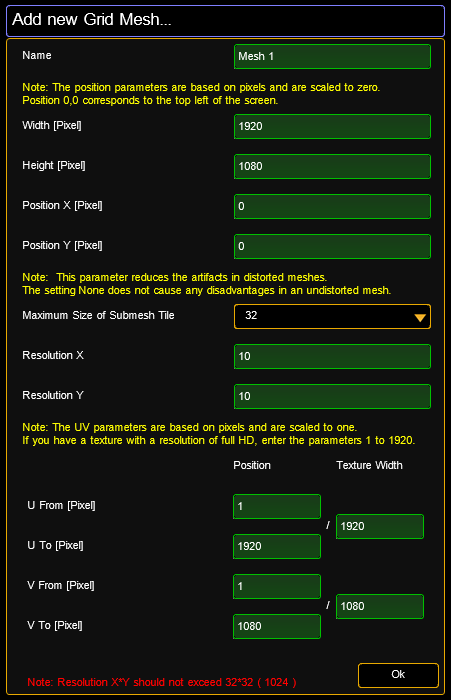
Task: Focus the Position X [Pixel] input
Action: pyautogui.click(x=332, y=206)
